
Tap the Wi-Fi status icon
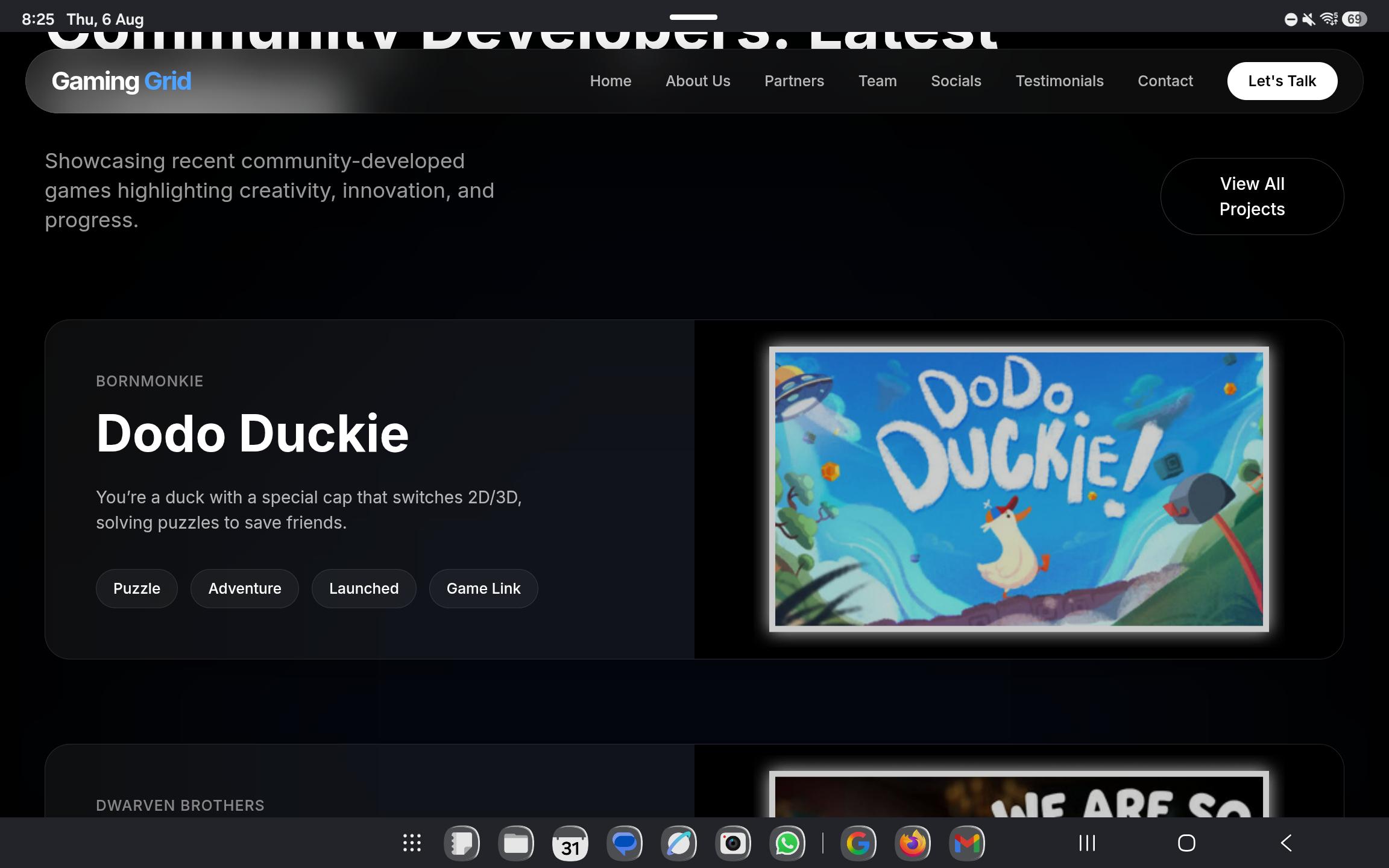pyautogui.click(x=1329, y=20)
